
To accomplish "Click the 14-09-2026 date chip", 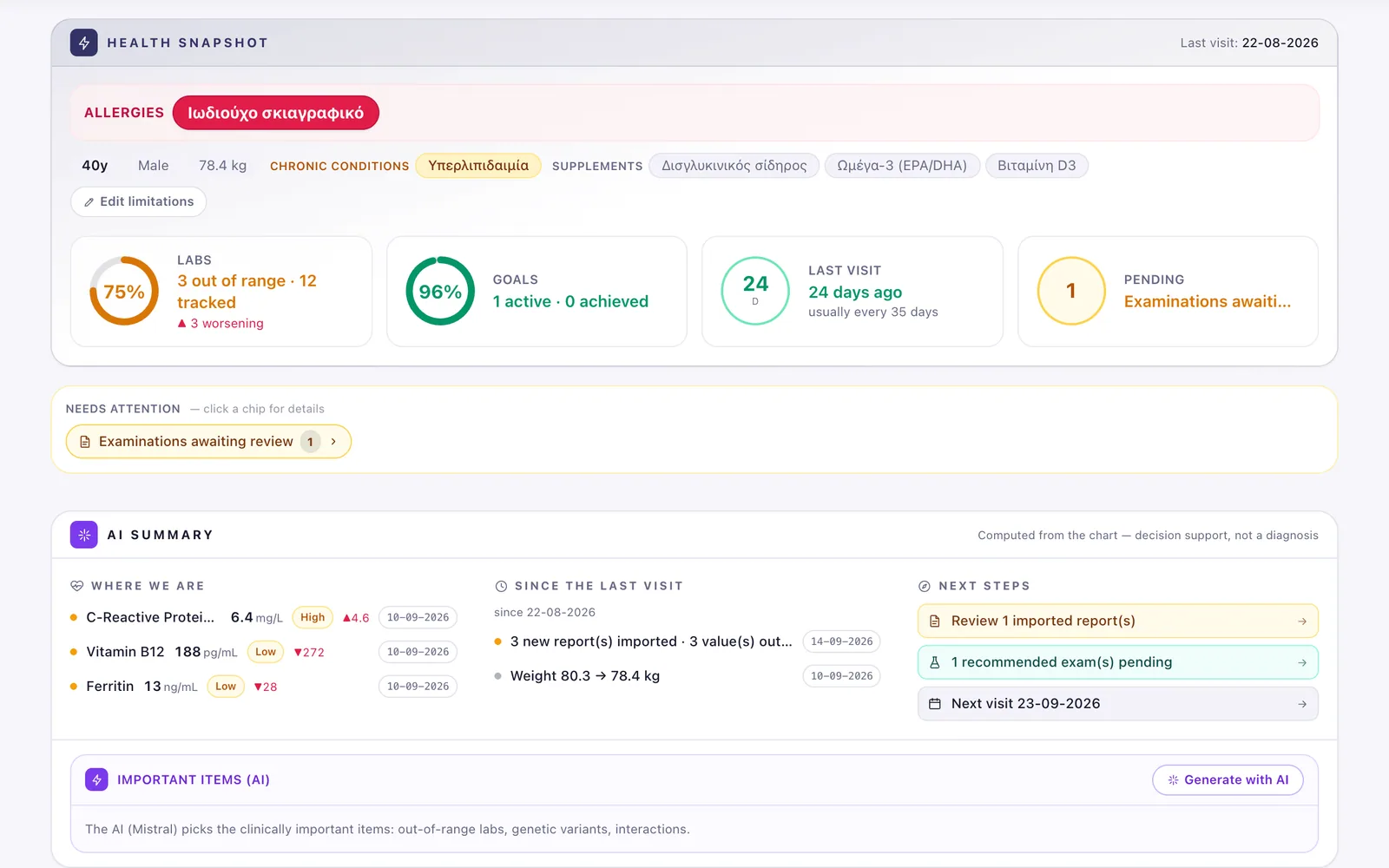I will pos(841,641).
